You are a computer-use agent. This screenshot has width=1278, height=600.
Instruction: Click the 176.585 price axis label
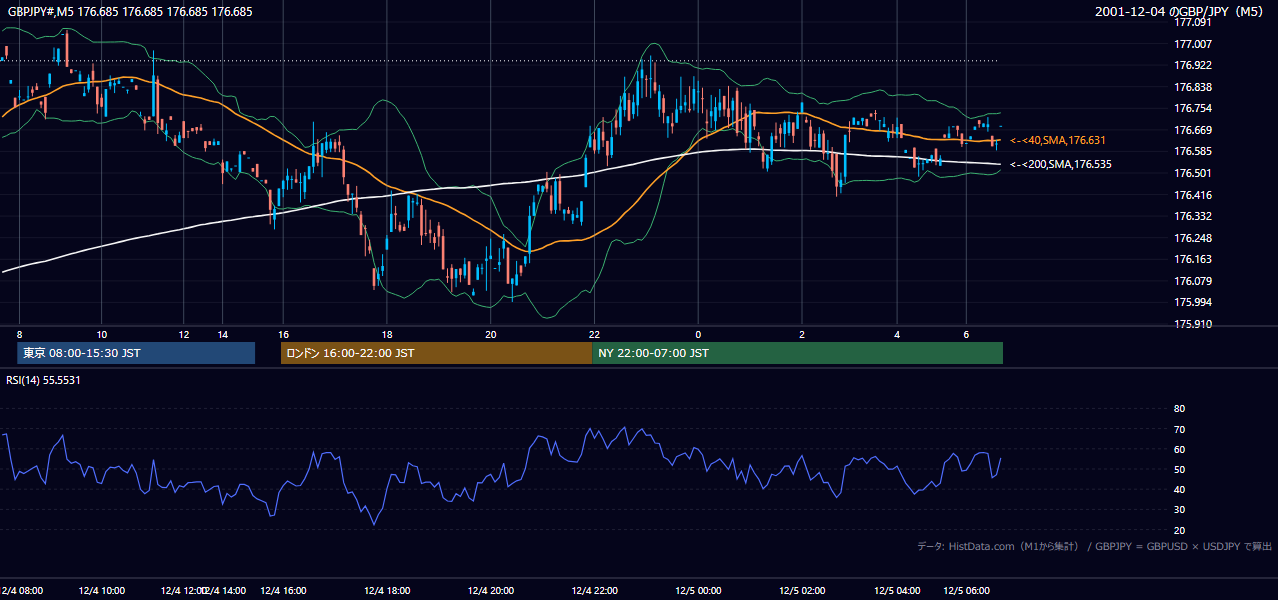[x=1192, y=152]
